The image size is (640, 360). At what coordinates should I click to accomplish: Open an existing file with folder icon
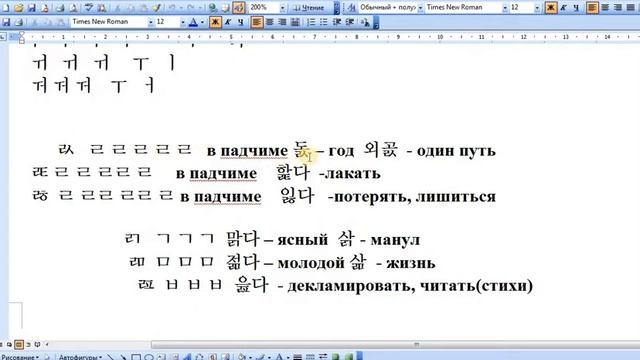18,8
